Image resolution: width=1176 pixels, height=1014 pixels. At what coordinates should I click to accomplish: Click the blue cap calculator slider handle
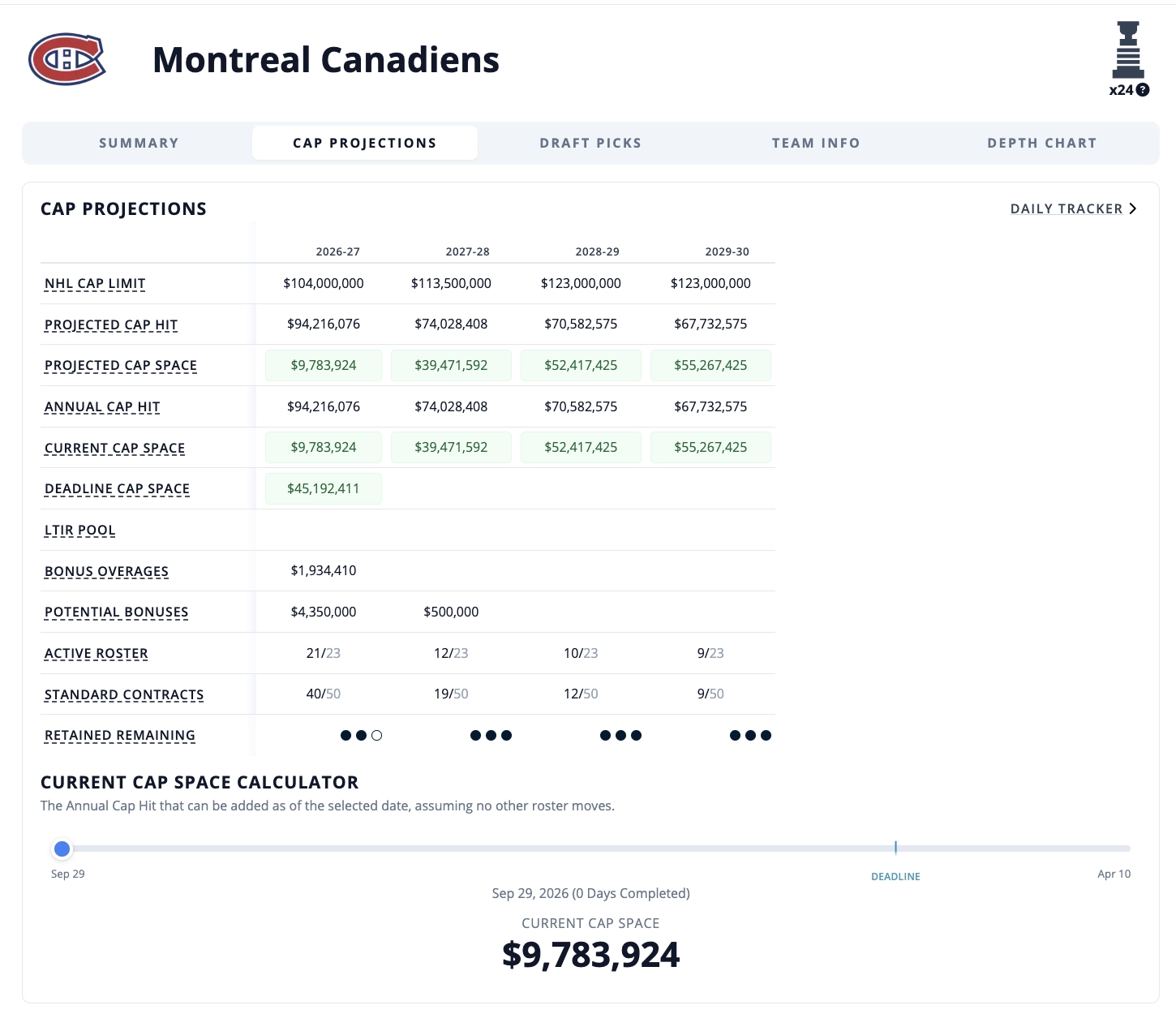click(62, 849)
